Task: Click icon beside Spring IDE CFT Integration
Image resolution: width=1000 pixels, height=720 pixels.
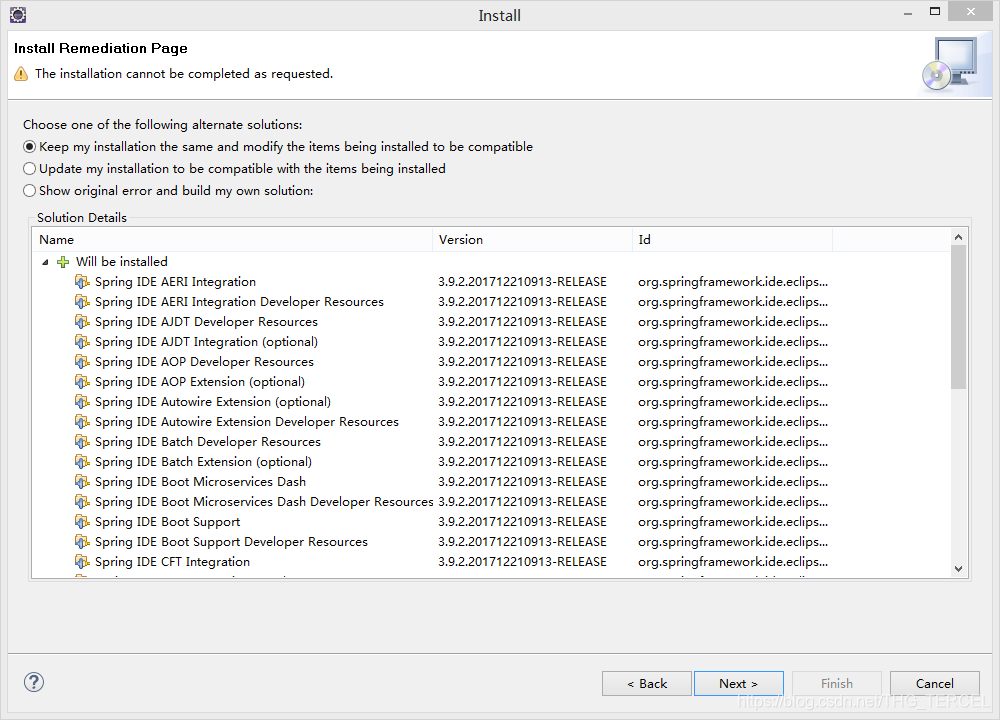Action: point(82,561)
